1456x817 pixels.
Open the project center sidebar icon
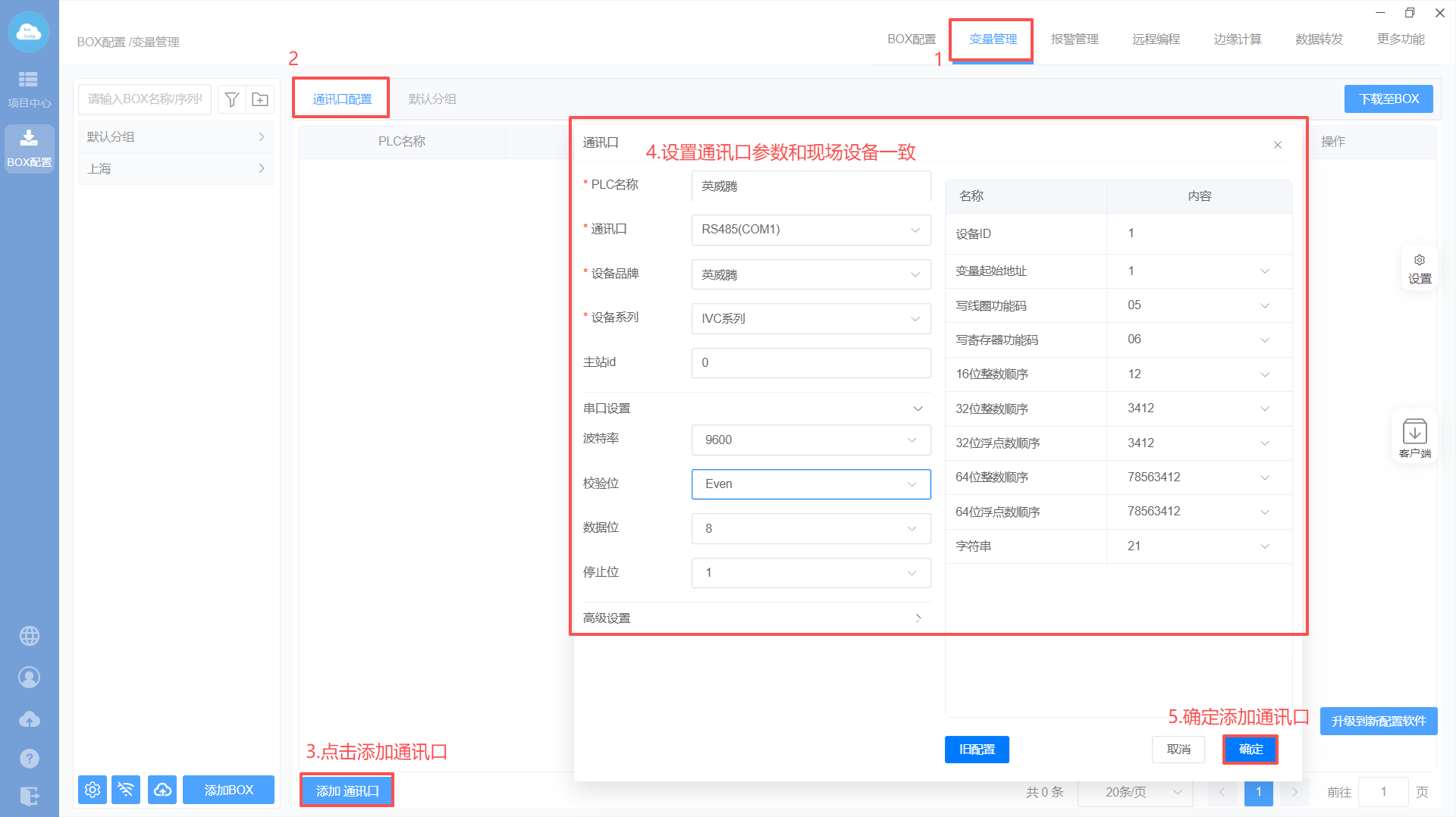[x=29, y=89]
